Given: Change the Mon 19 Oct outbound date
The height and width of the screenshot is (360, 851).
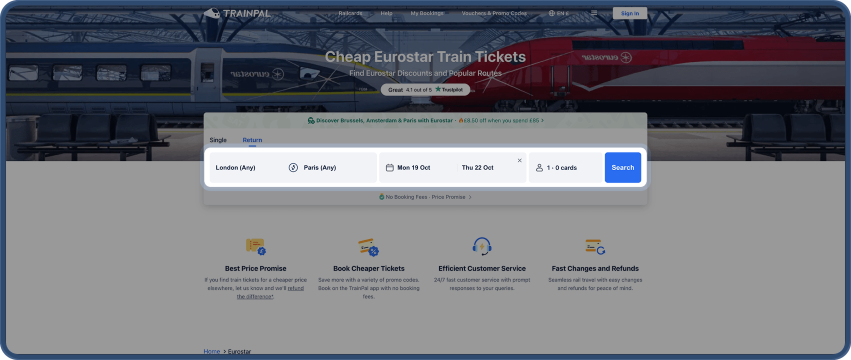Looking at the screenshot, I should coord(414,168).
